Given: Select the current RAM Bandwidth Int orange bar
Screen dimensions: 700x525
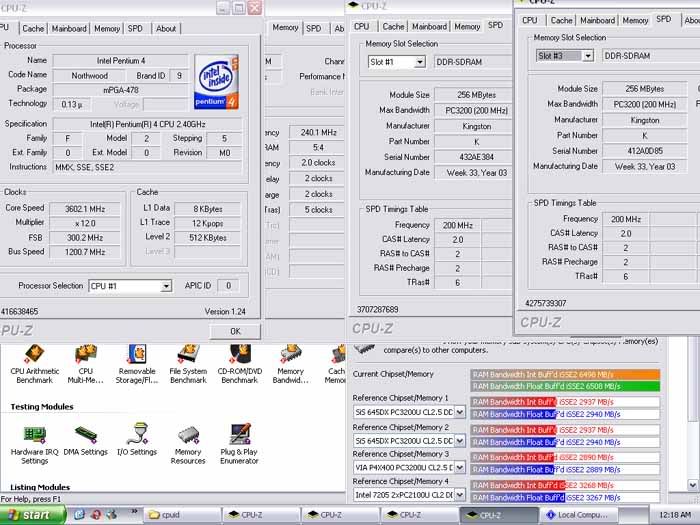Looking at the screenshot, I should click(565, 374).
